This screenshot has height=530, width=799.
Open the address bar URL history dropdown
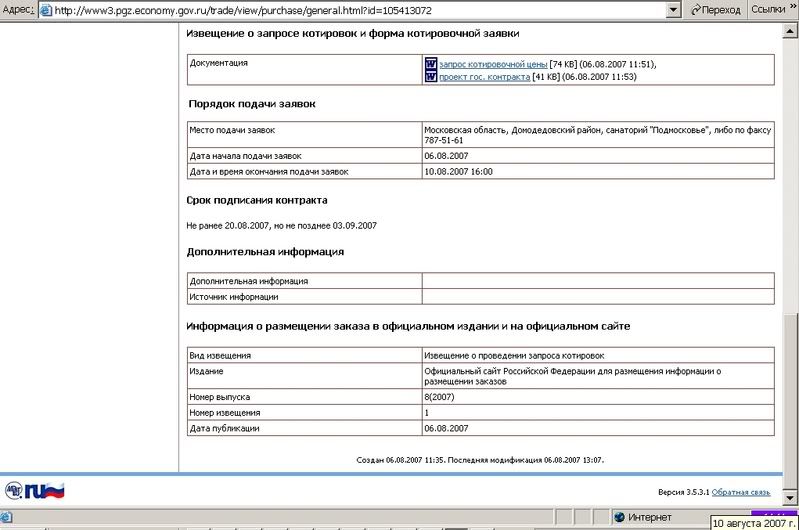coord(675,10)
